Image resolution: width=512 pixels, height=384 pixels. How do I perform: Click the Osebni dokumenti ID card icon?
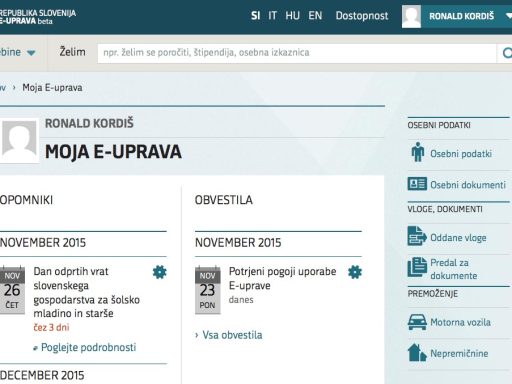[x=417, y=184]
